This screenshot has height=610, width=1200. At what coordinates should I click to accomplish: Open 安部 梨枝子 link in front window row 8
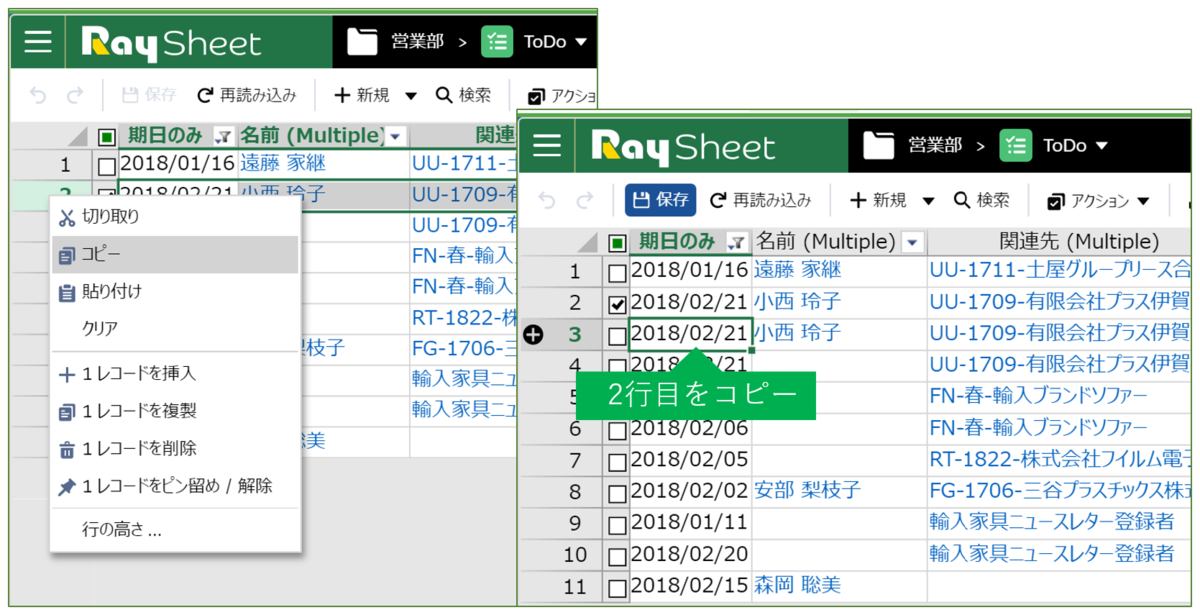pos(807,491)
